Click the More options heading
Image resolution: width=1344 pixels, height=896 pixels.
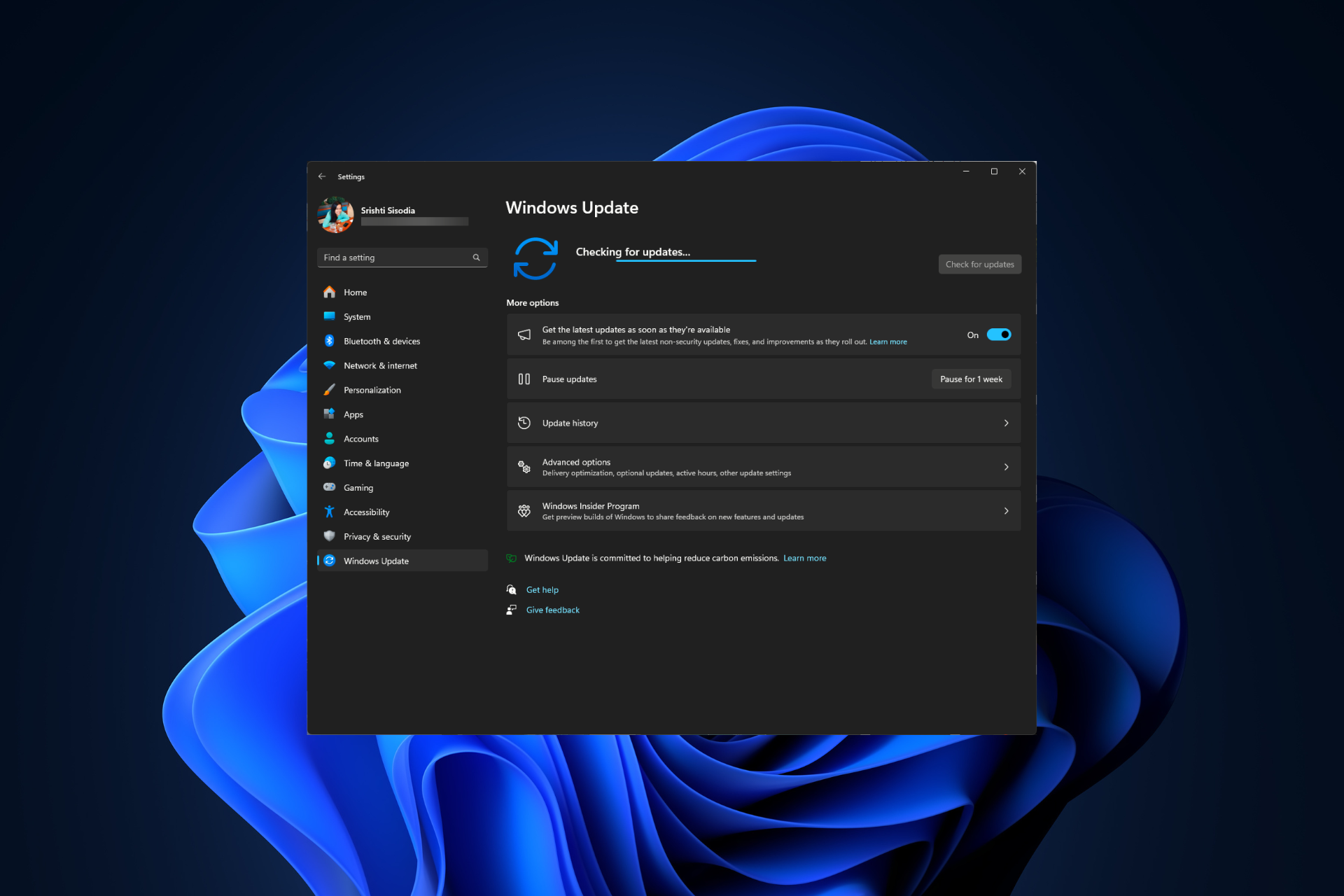532,302
